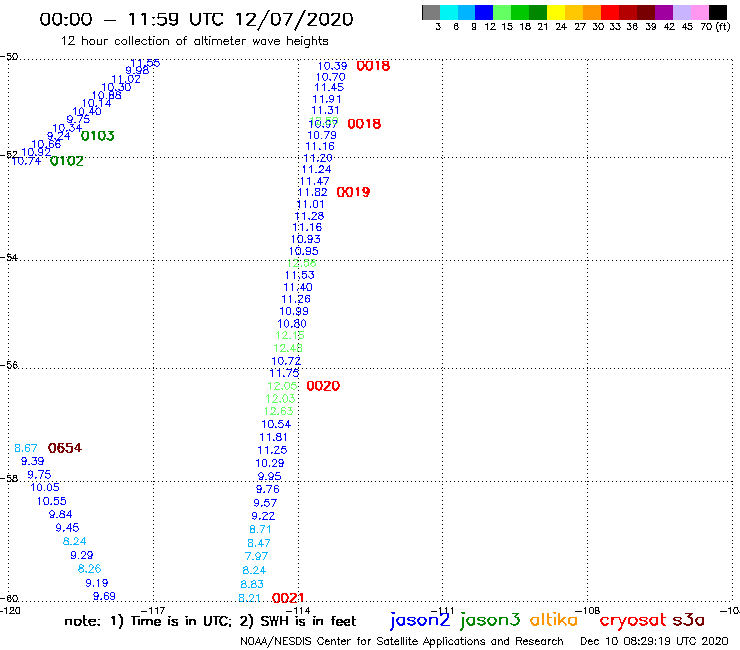Click longitude axis label -117
The width and height of the screenshot is (740, 650).
(153, 610)
